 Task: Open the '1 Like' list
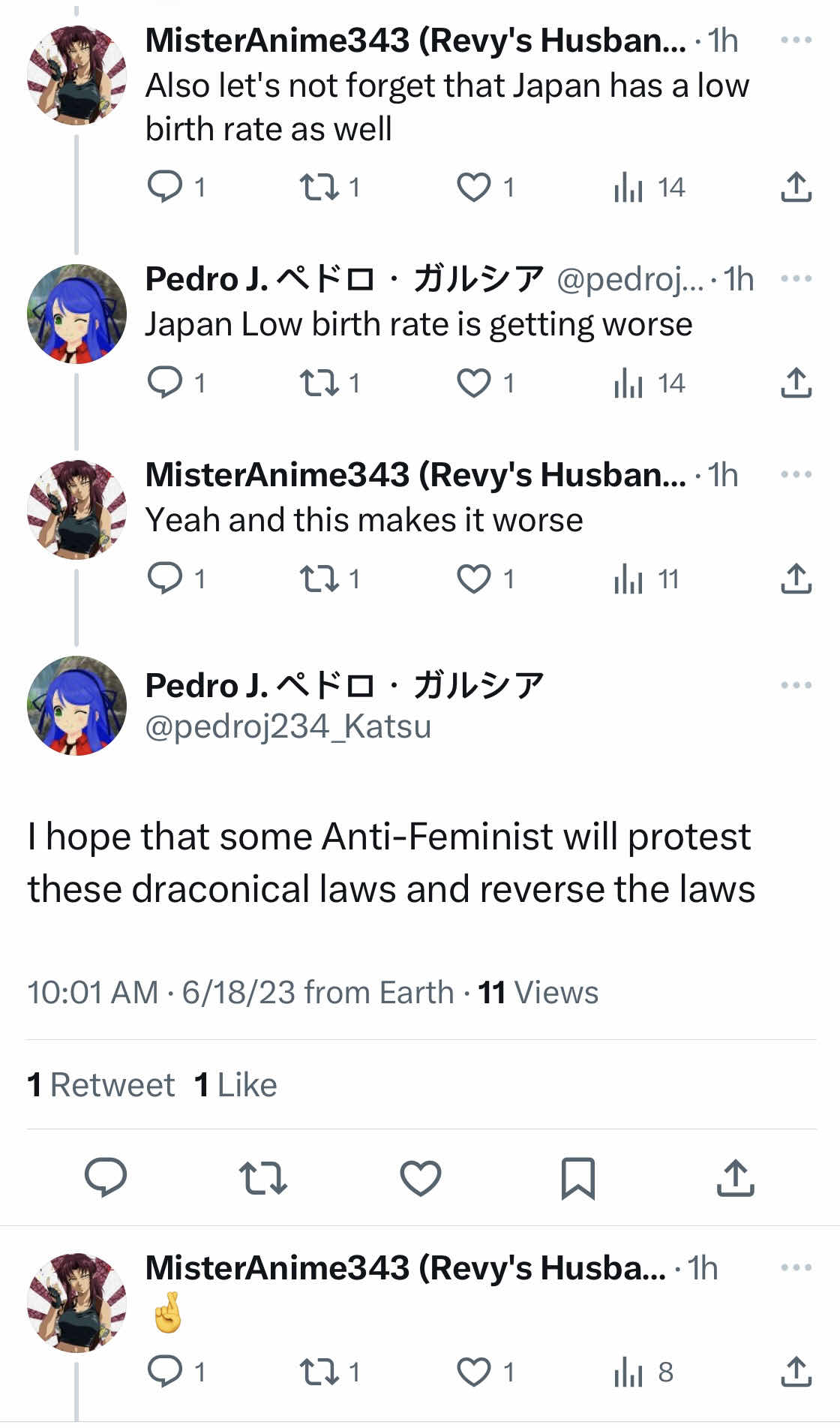pyautogui.click(x=235, y=1085)
